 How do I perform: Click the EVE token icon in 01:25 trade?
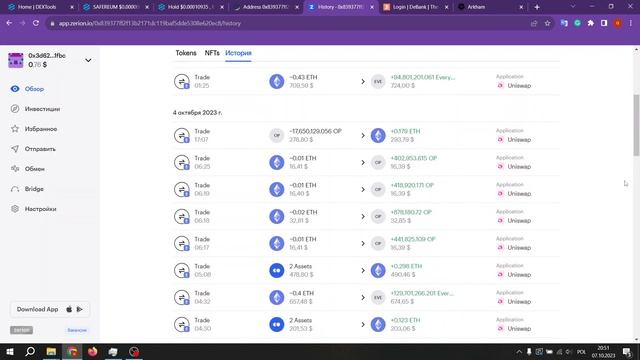378,81
